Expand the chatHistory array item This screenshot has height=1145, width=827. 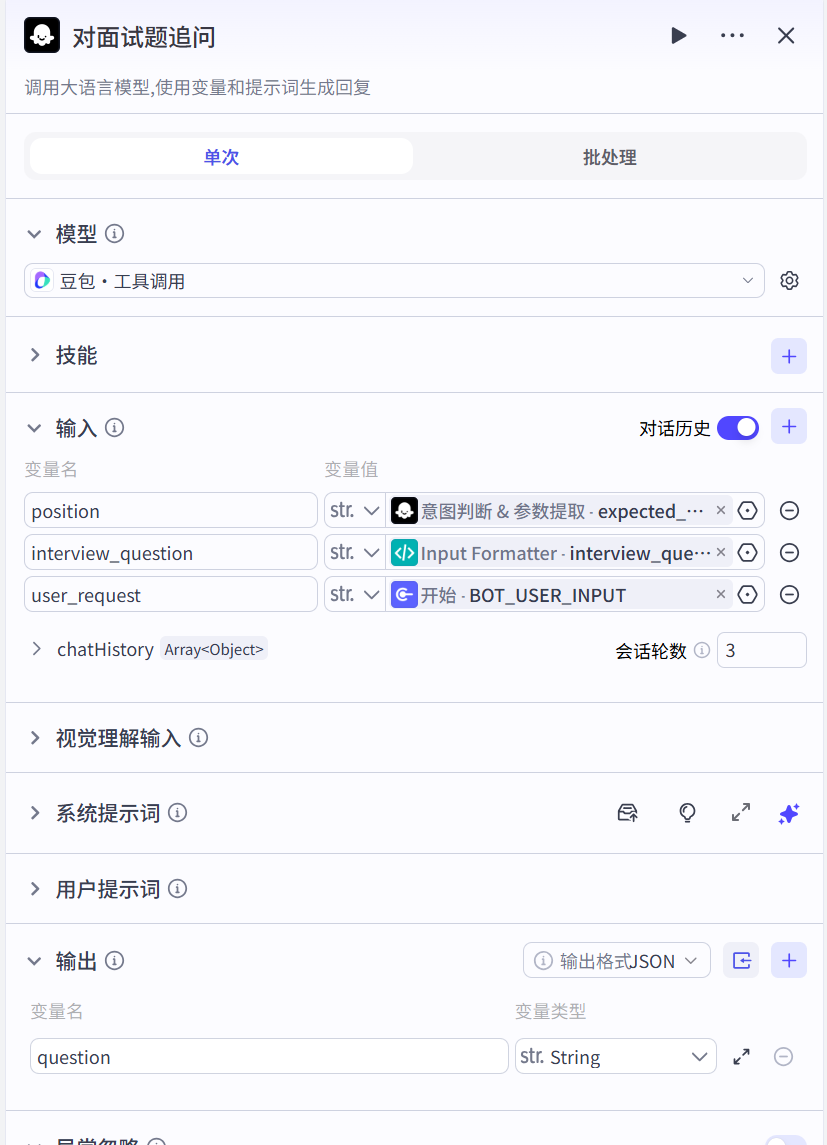point(37,649)
